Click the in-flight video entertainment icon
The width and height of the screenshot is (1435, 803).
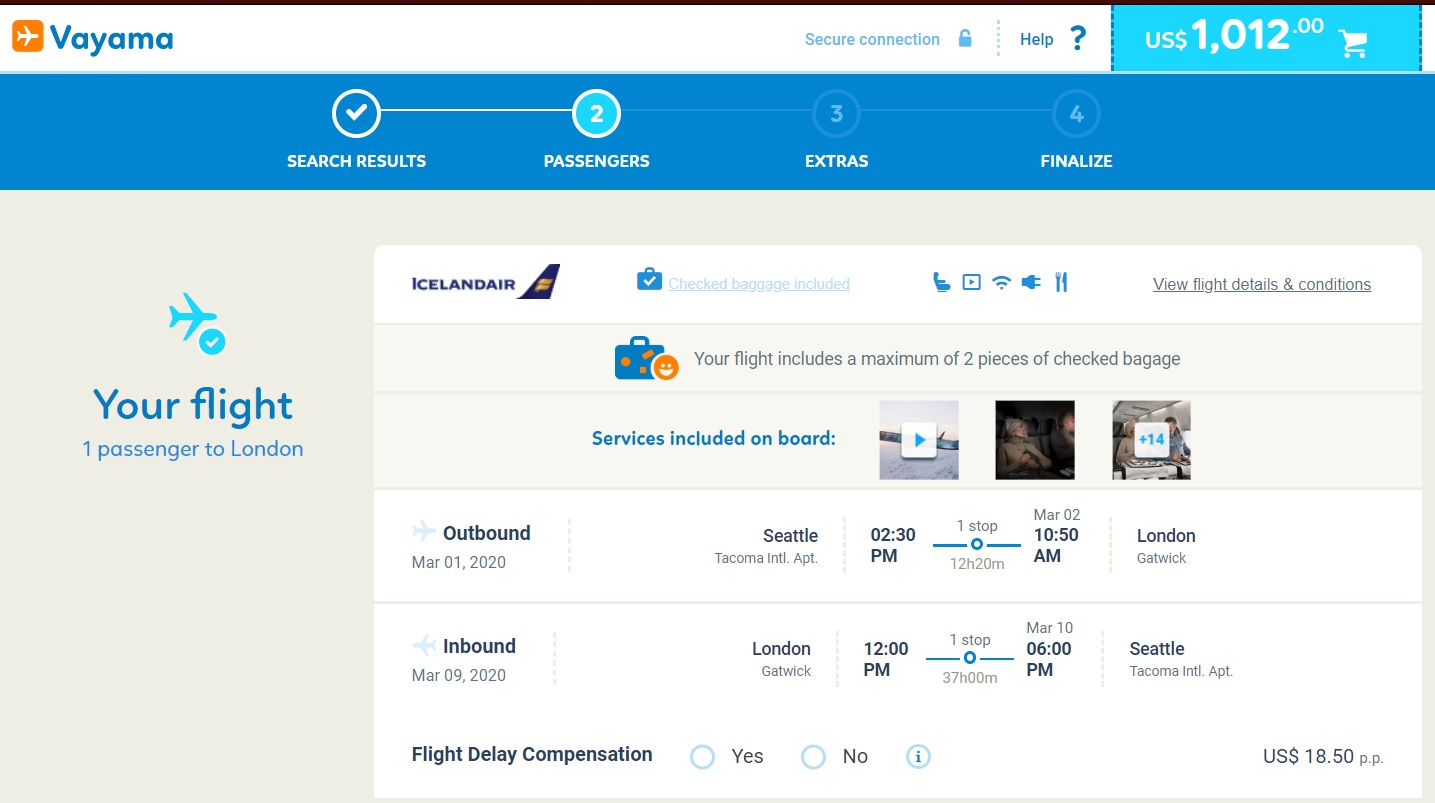[971, 283]
